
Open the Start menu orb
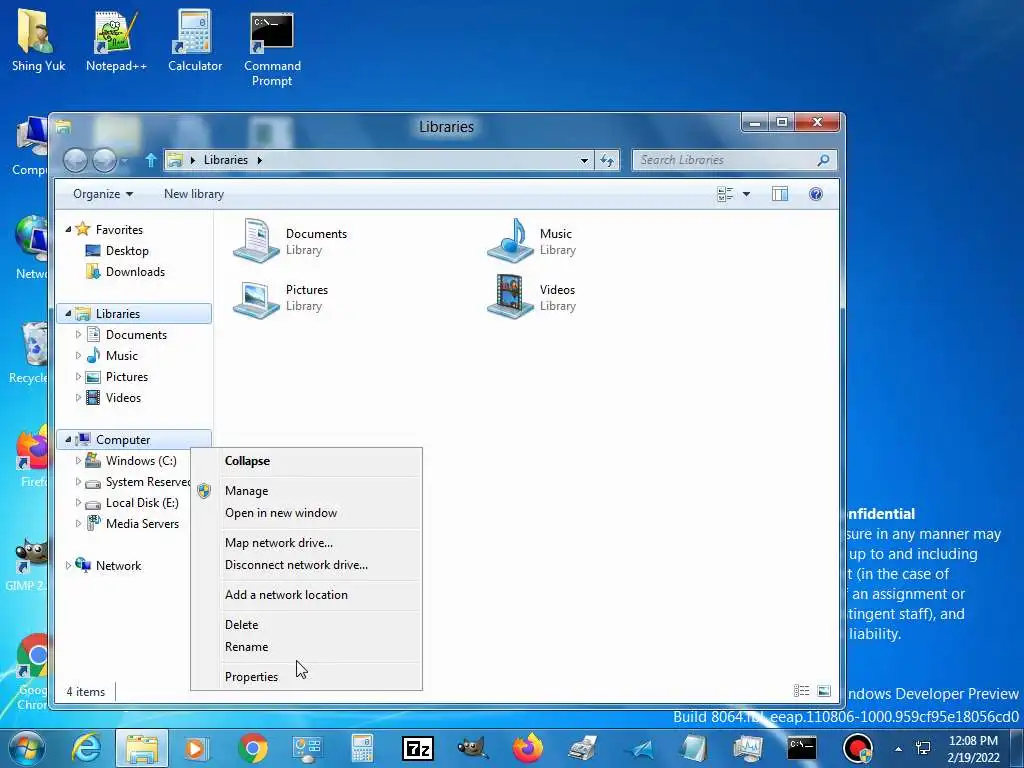click(x=27, y=748)
